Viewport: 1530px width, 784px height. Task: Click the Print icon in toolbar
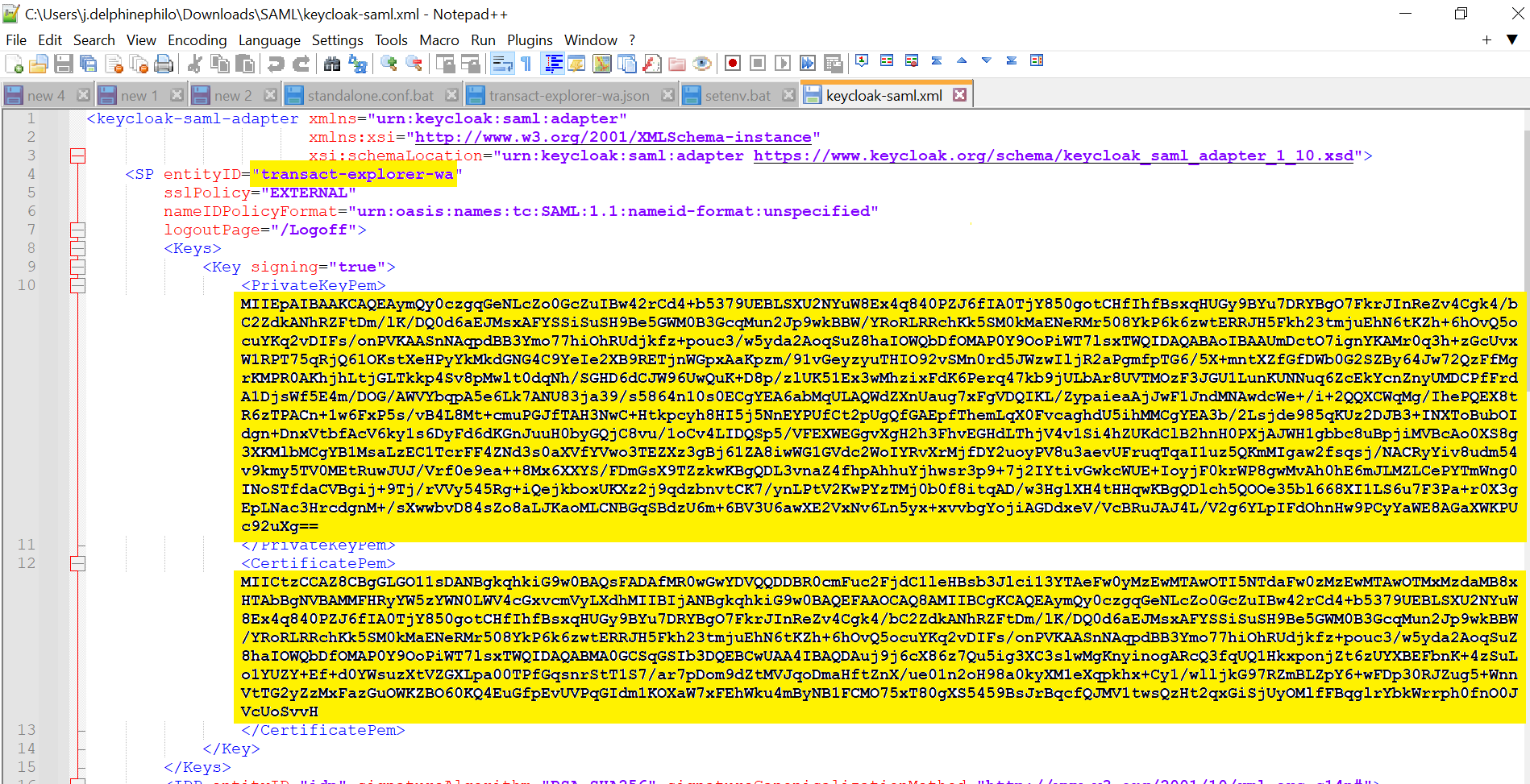point(164,64)
